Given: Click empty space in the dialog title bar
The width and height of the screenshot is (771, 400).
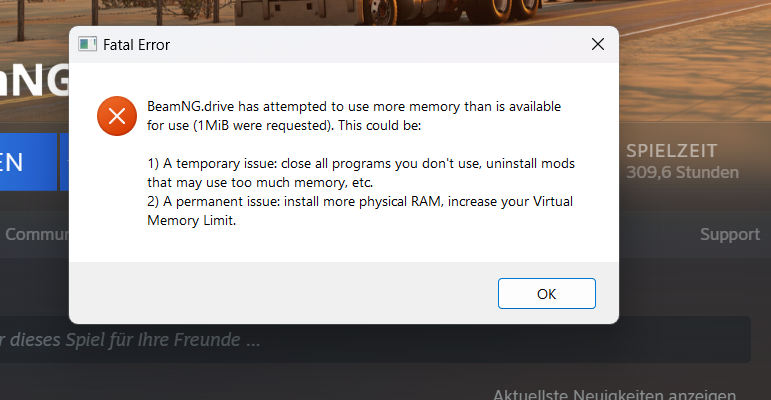Looking at the screenshot, I should (x=374, y=44).
